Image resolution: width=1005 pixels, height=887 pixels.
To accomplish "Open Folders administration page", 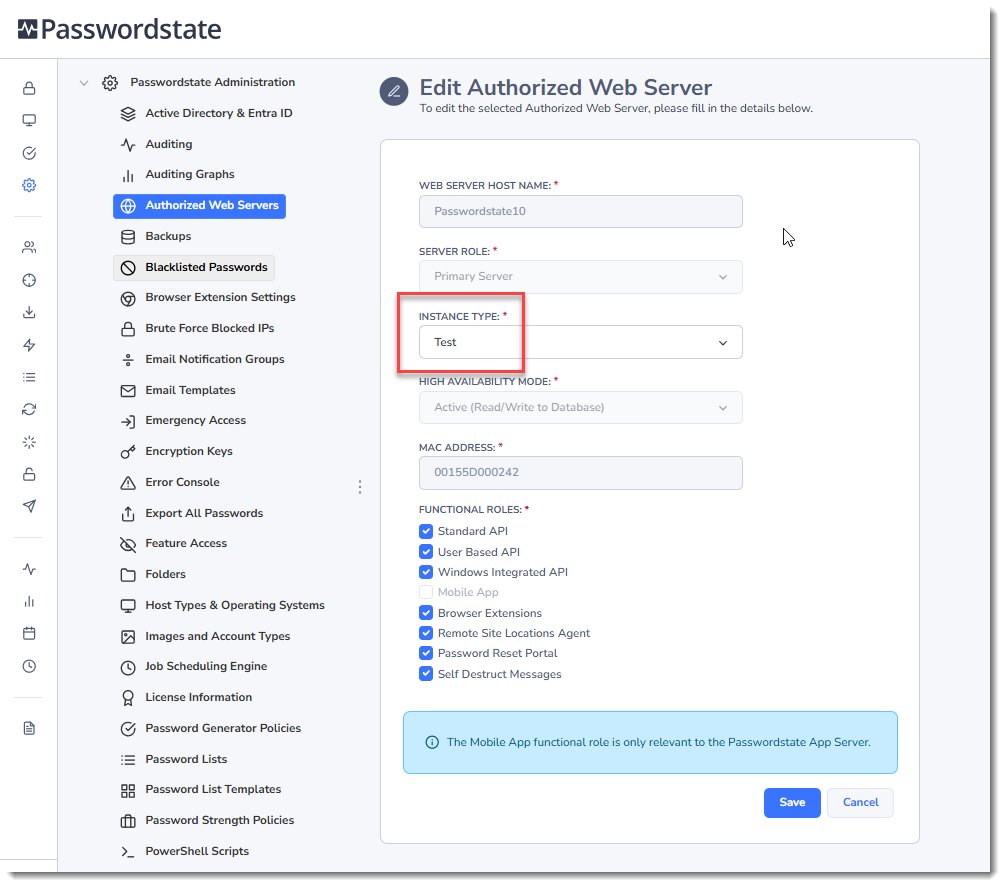I will tap(165, 574).
